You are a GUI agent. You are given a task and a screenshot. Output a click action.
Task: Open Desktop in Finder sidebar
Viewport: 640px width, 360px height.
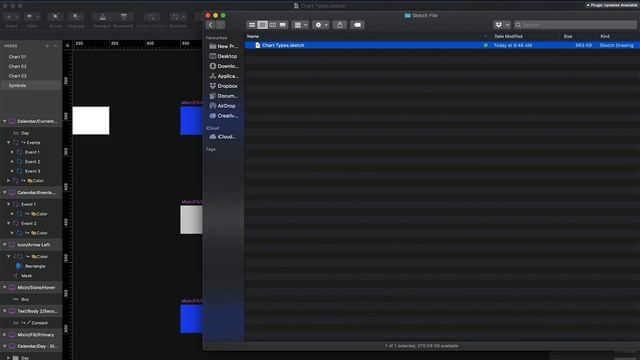click(x=223, y=56)
